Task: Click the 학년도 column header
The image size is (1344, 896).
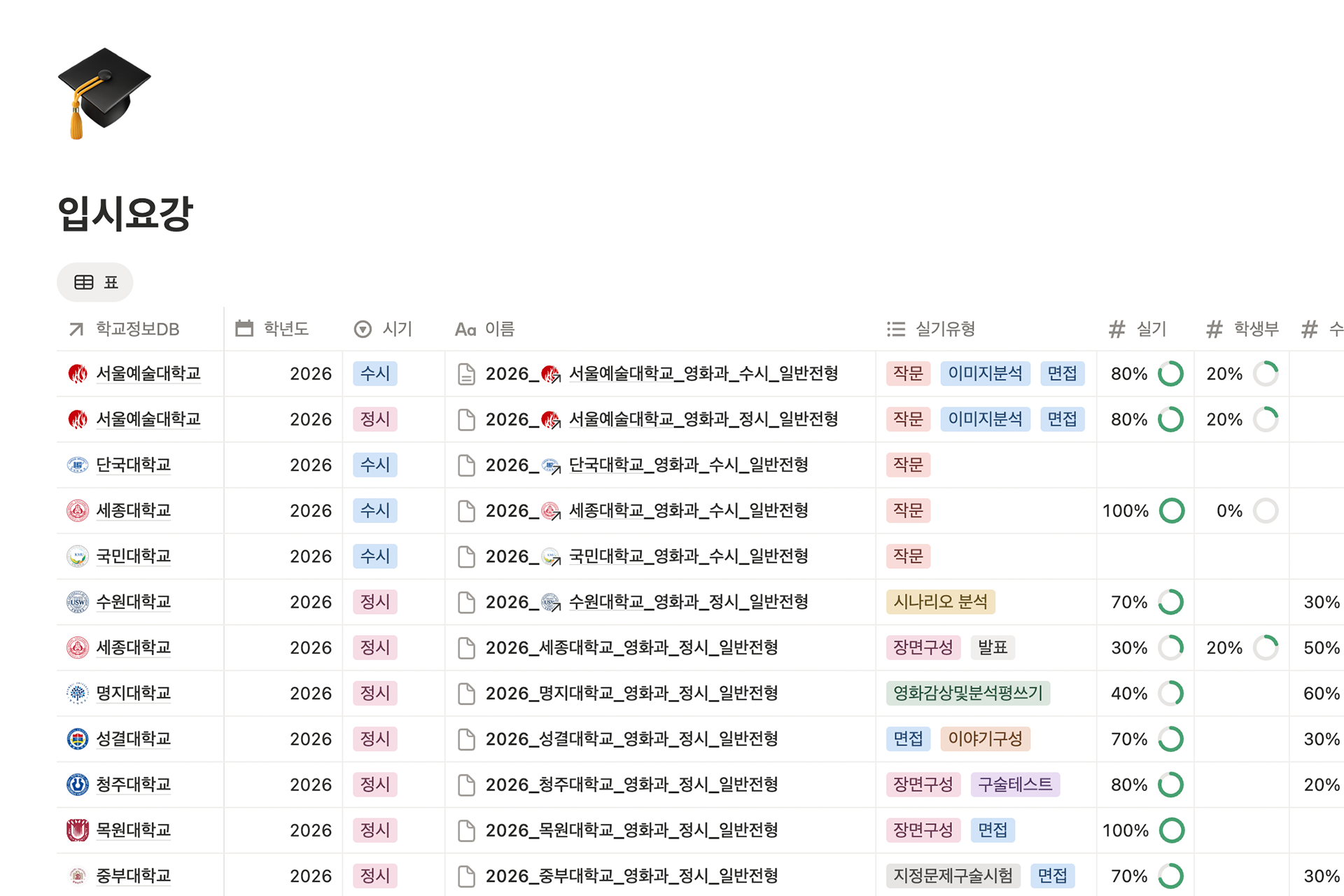Action: click(272, 329)
